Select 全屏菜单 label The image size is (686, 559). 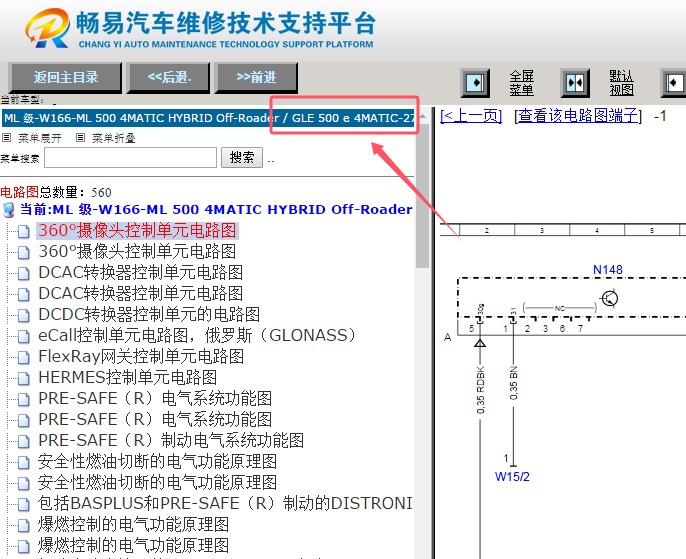coord(522,83)
